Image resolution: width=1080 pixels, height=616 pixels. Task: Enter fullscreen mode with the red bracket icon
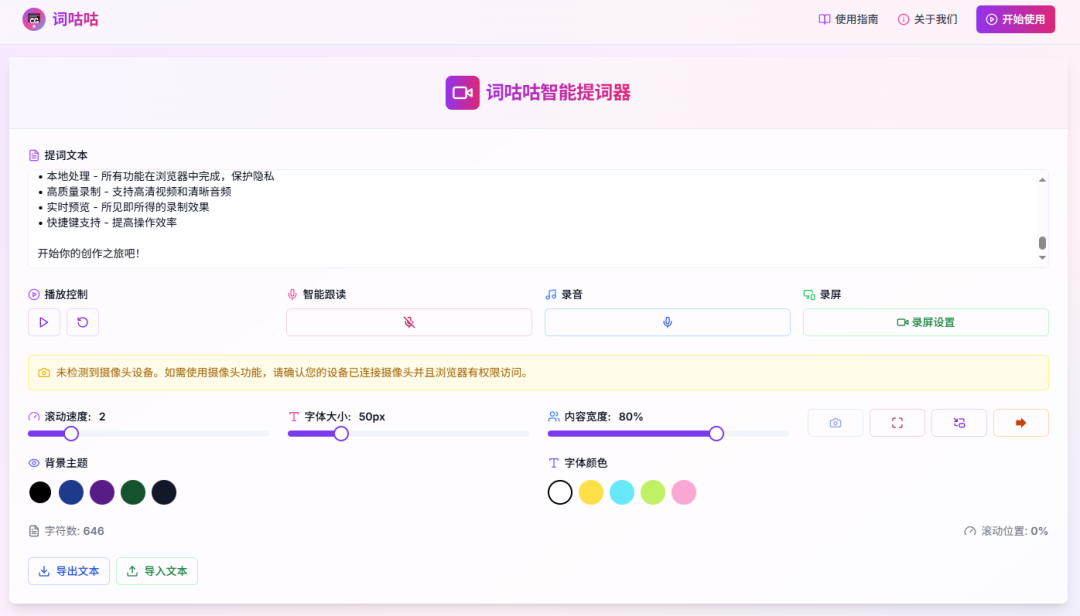[897, 423]
